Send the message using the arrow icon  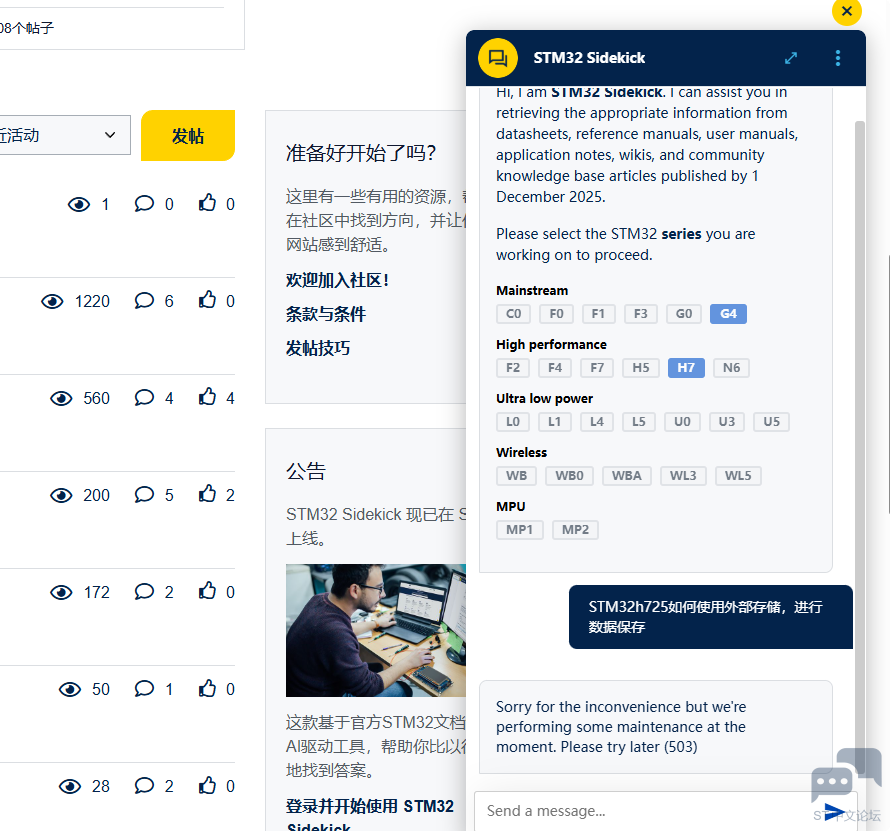834,812
